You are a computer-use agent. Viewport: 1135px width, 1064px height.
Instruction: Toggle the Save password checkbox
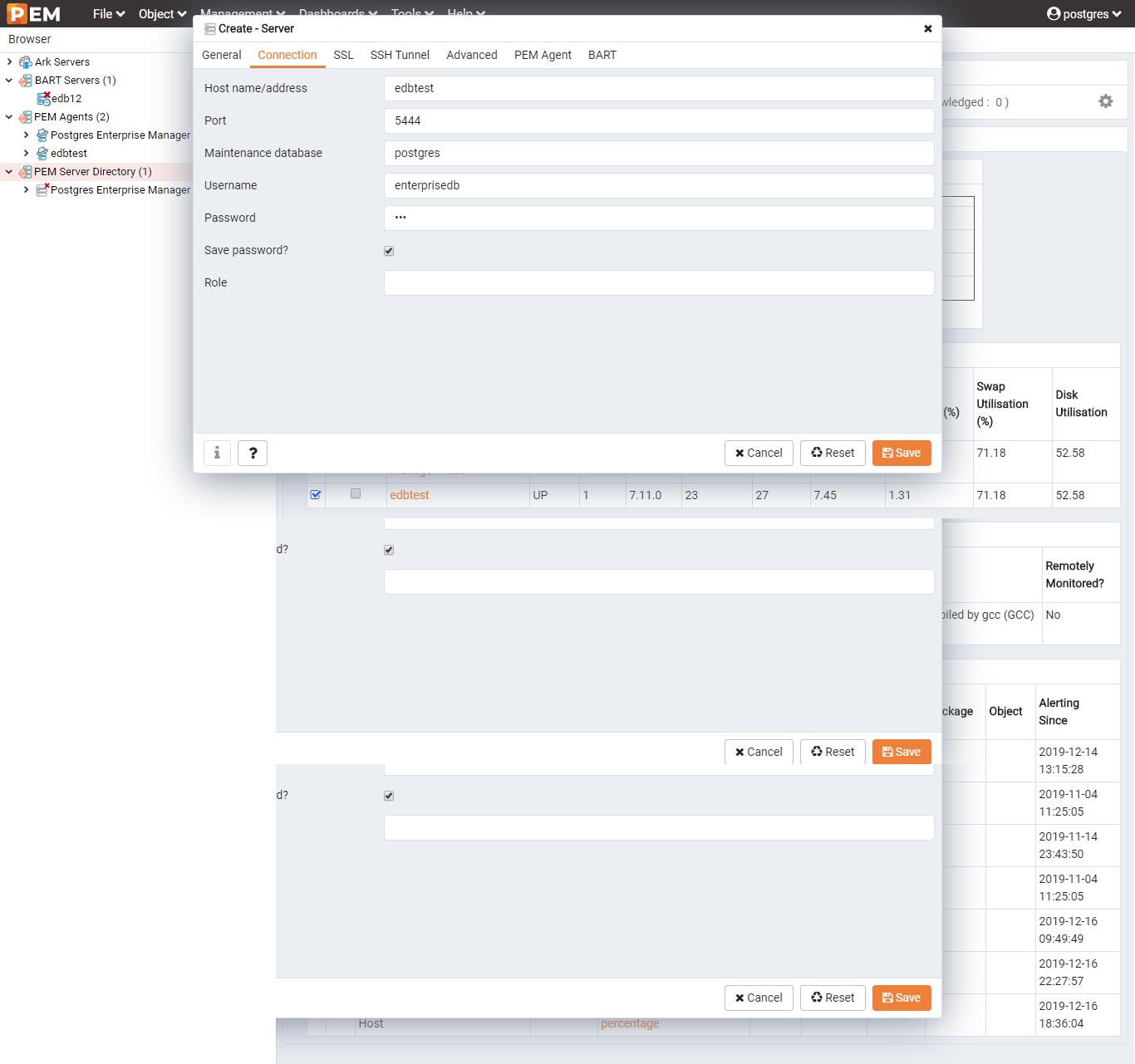[x=389, y=251]
